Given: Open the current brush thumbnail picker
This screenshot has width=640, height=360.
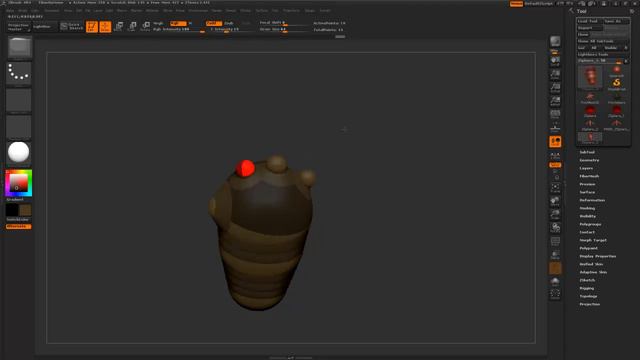Looking at the screenshot, I should point(19,47).
